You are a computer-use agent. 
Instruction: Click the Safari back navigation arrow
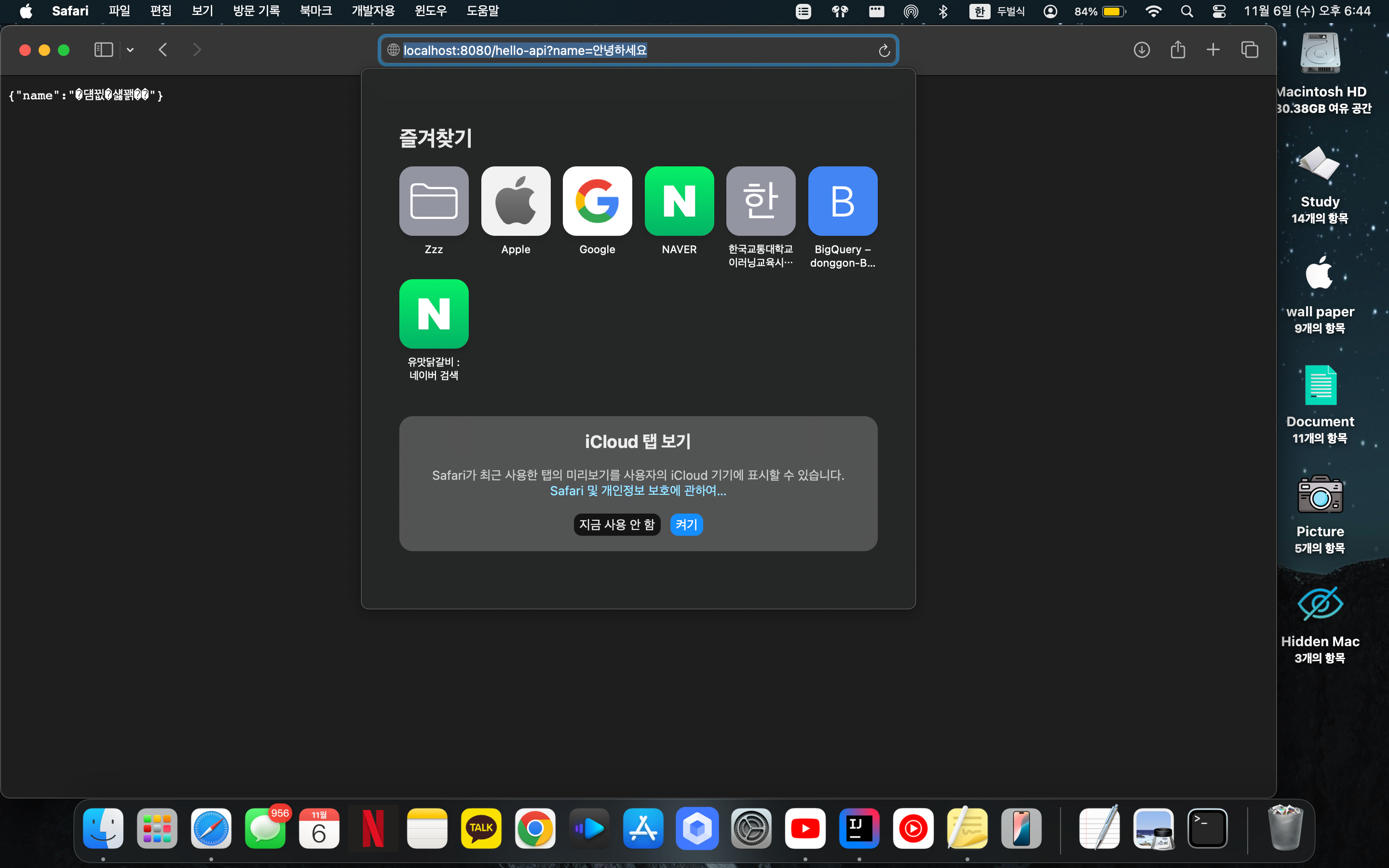pyautogui.click(x=163, y=50)
